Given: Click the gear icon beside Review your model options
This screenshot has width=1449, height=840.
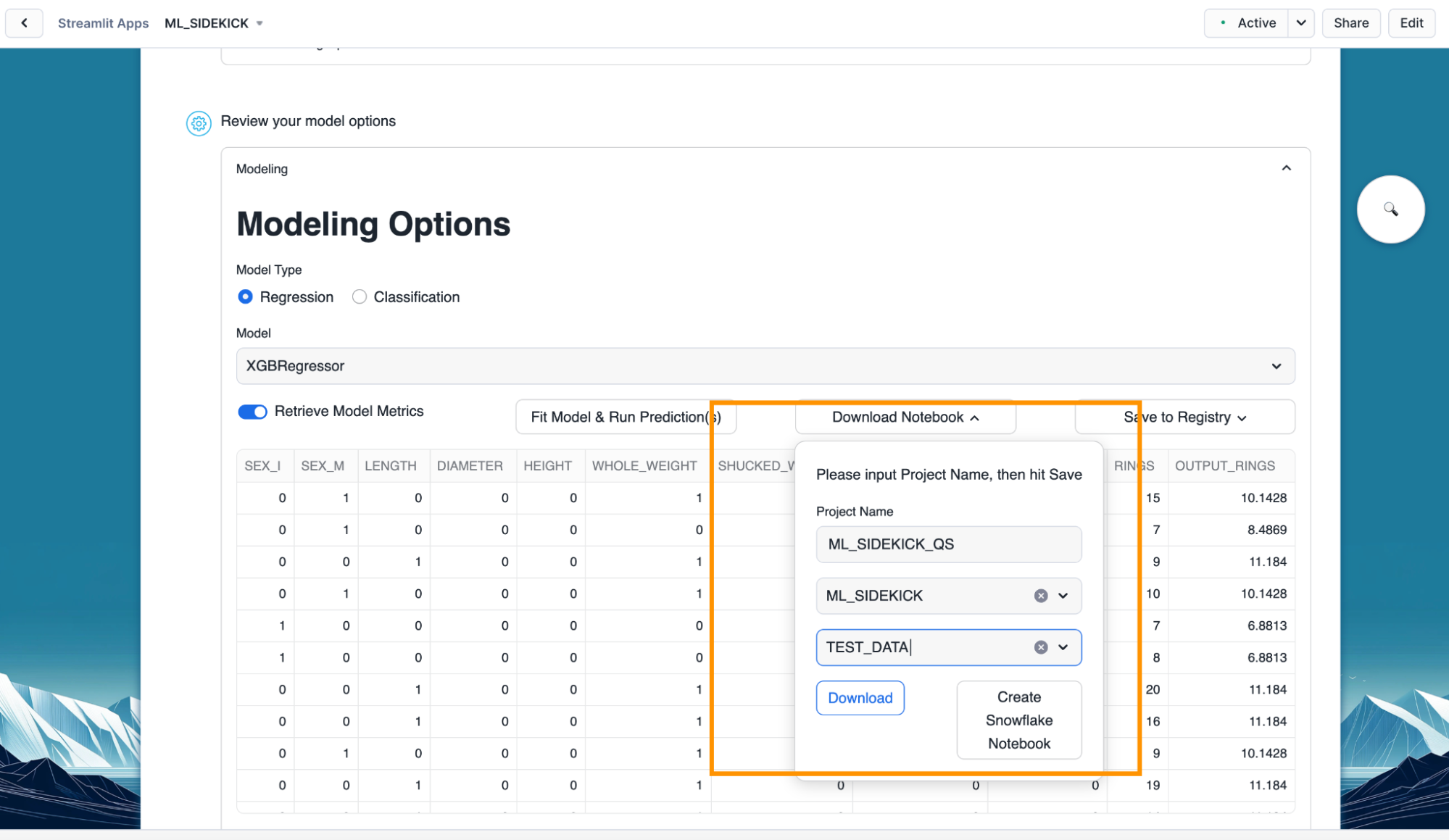Looking at the screenshot, I should (x=199, y=122).
